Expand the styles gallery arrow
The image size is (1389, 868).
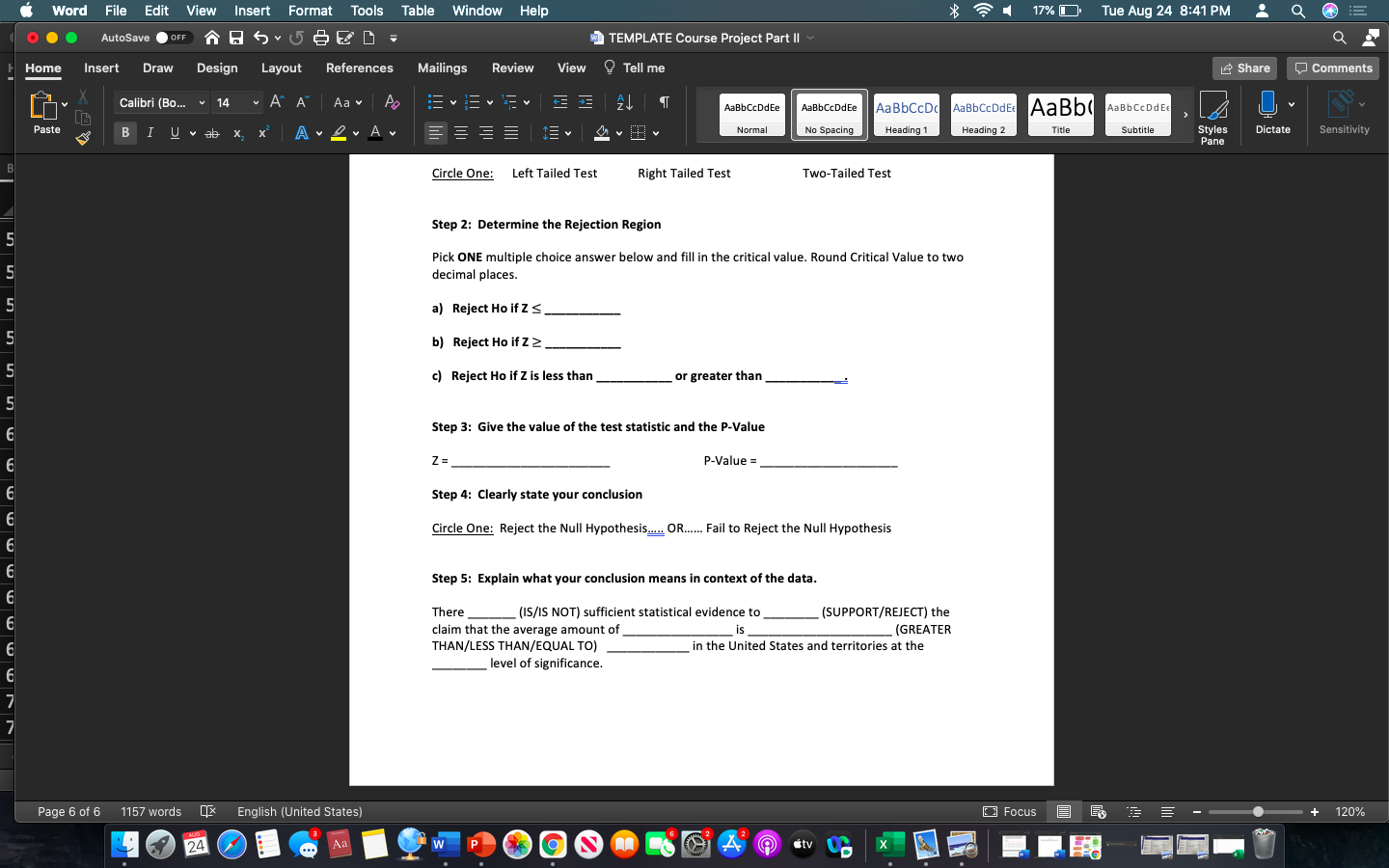(x=1185, y=115)
